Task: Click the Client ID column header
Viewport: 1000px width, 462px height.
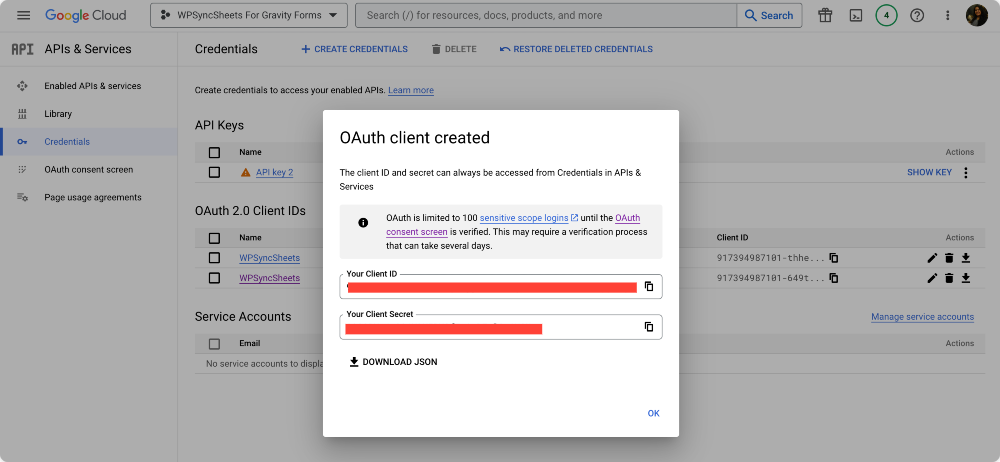Action: pos(732,238)
